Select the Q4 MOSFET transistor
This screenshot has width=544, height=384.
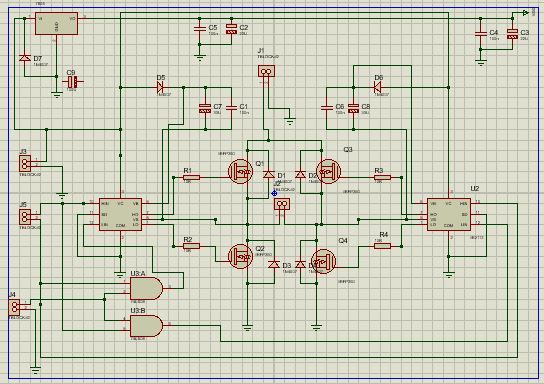coord(323,262)
